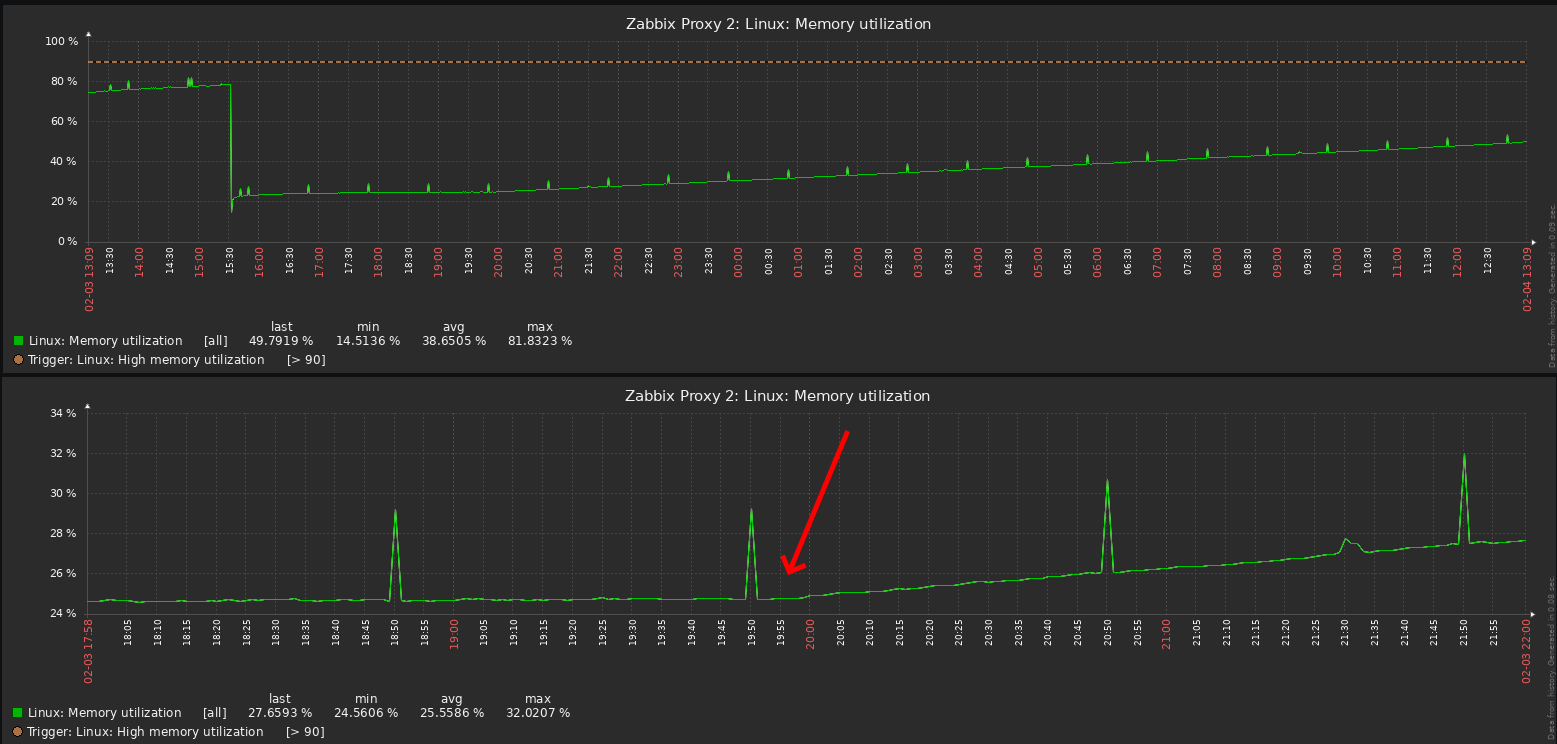Screen dimensions: 1557x744
Task: Click the orange trigger swatch in the lower graph legend
Action: point(18,732)
